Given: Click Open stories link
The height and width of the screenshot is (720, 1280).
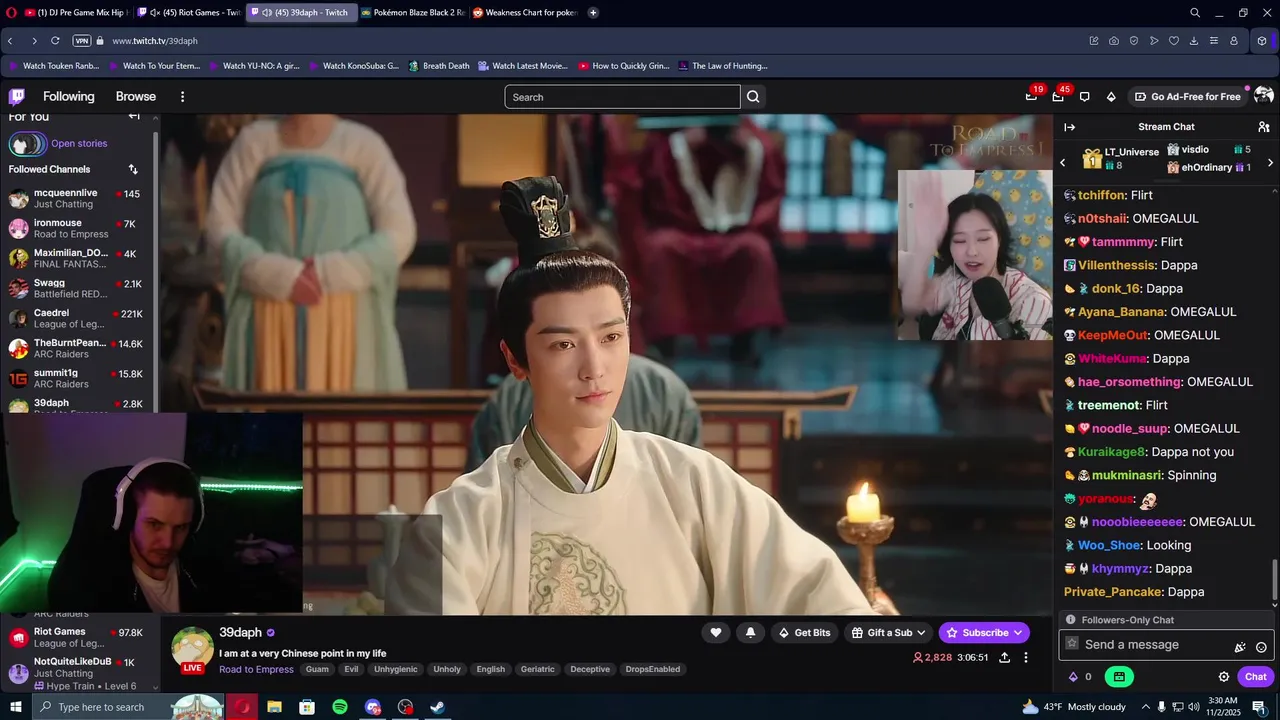Looking at the screenshot, I should tap(79, 144).
